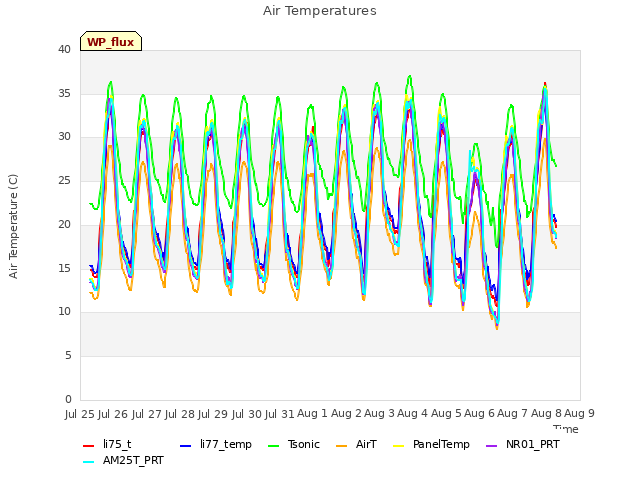Viewport: 640px width, 480px height.
Task: Click the Air Temperature (C) axis title
Action: [13, 226]
